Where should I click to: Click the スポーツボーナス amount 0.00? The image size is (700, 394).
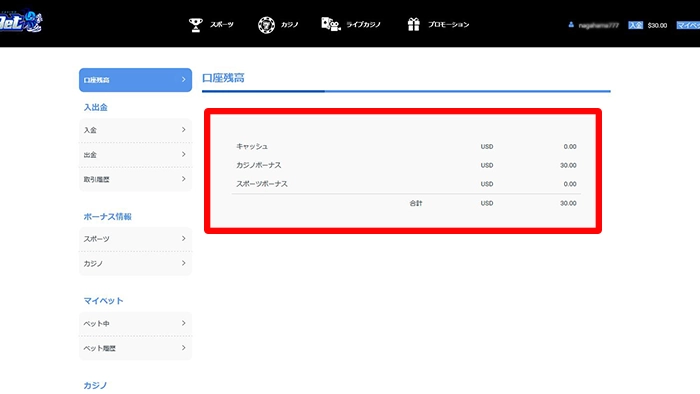point(570,184)
